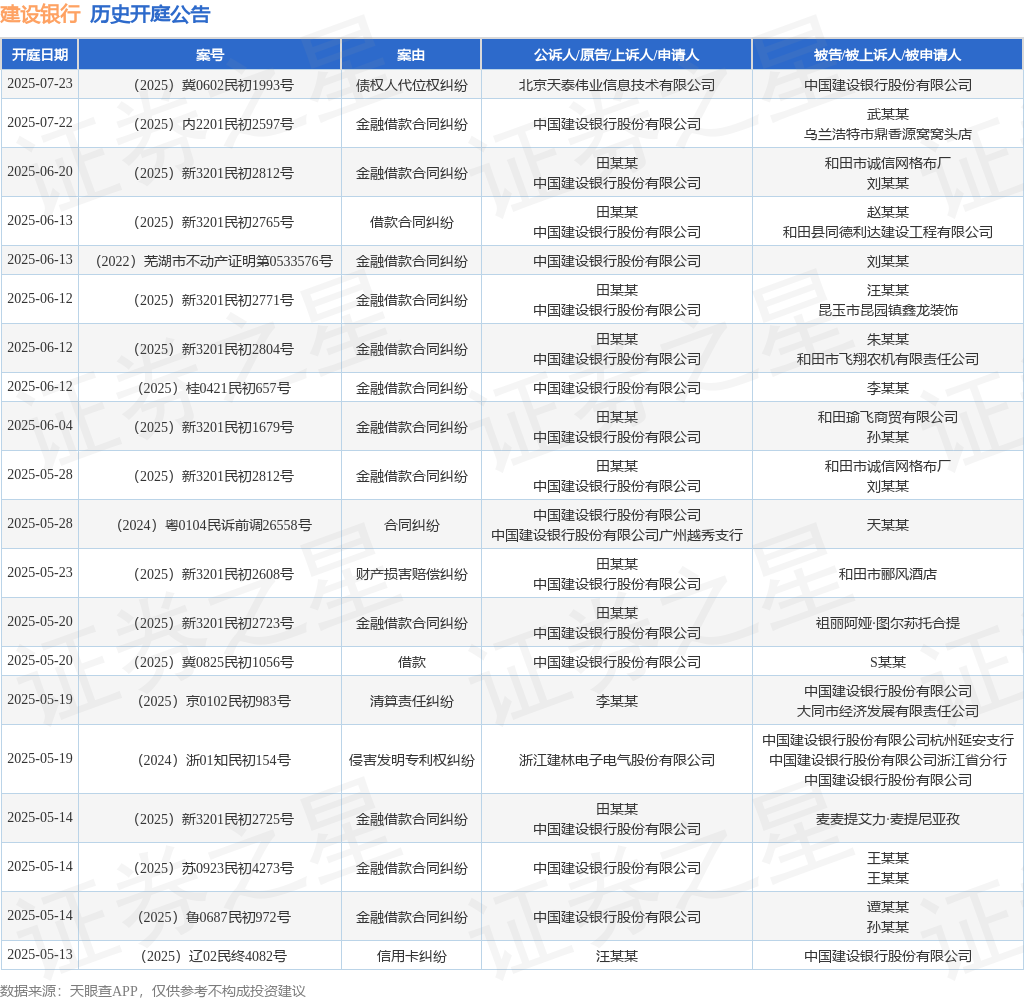Click defendant 和田市飞翔农机有限责任公司
The image size is (1024, 1000).
[x=888, y=359]
